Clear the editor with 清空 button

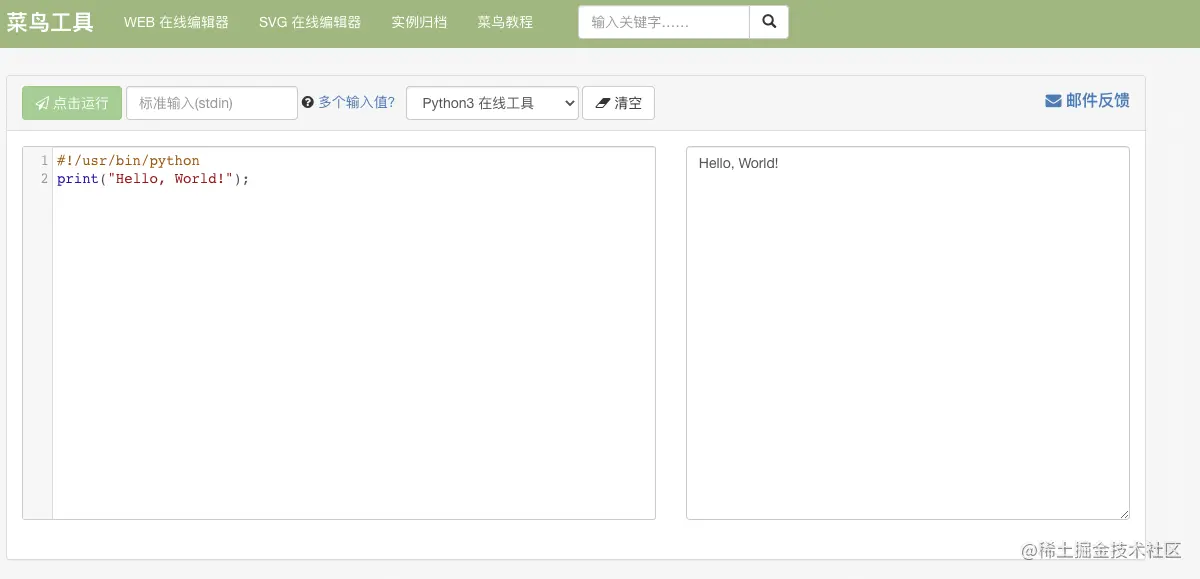618,103
